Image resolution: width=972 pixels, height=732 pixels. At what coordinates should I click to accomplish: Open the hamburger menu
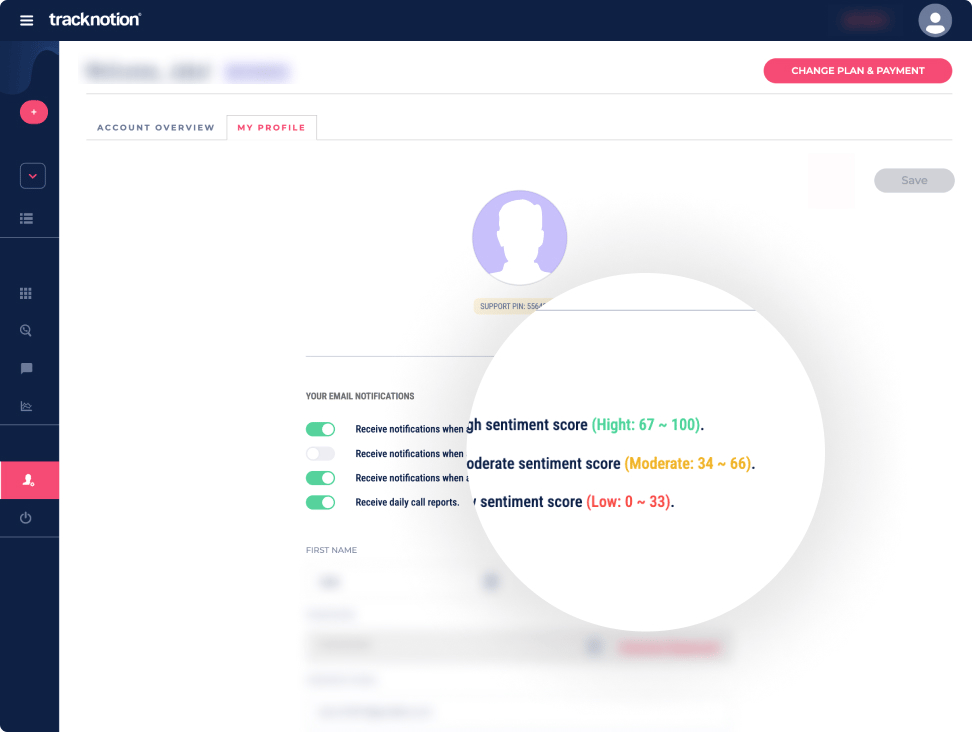[27, 20]
